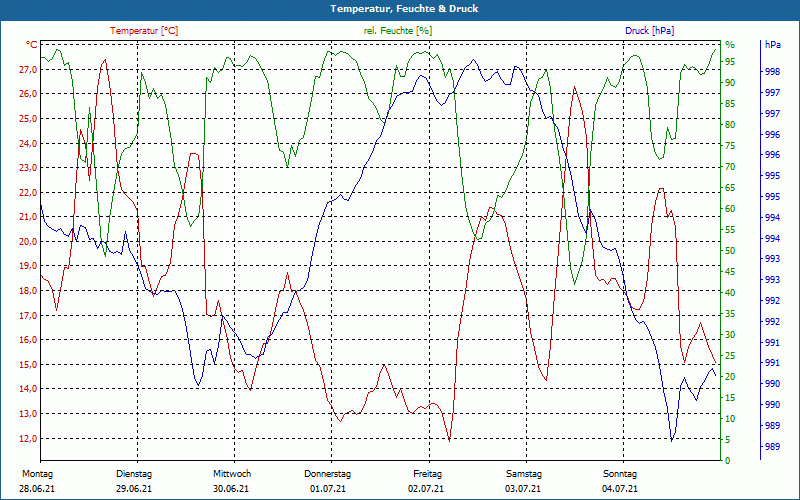Click the "%" unit label on humidity axis
Screen dimensions: 800x500
pos(730,45)
